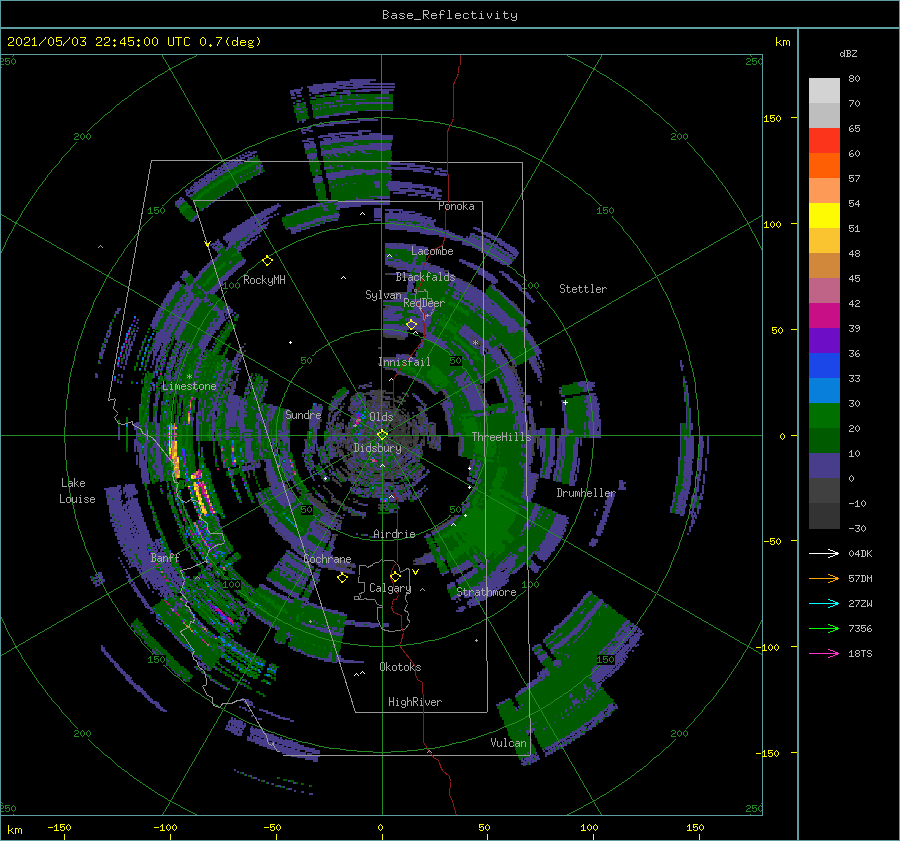This screenshot has width=900, height=841.
Task: Pick the red 65-60 dBZ legend swatch
Action: 824,140
